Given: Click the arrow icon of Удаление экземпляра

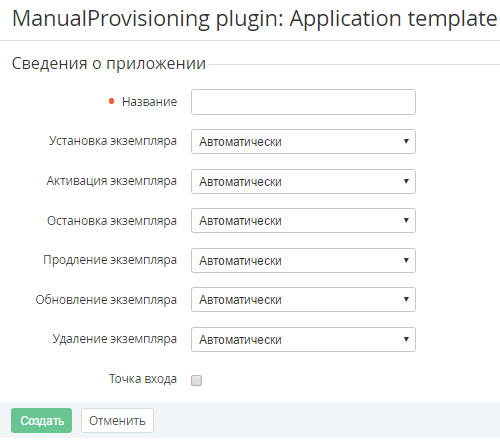Looking at the screenshot, I should coord(406,339).
